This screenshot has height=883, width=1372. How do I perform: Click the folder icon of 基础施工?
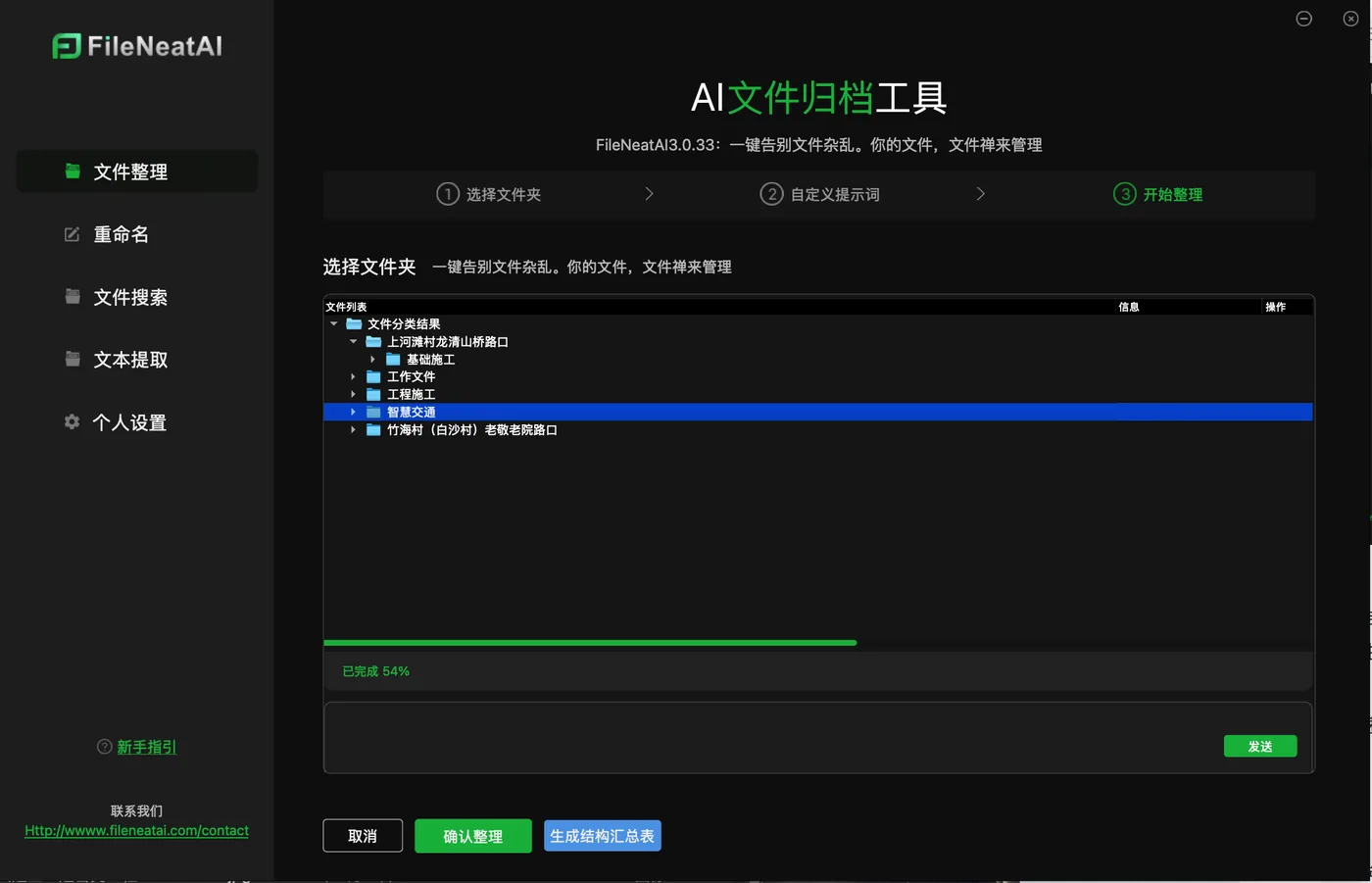393,359
